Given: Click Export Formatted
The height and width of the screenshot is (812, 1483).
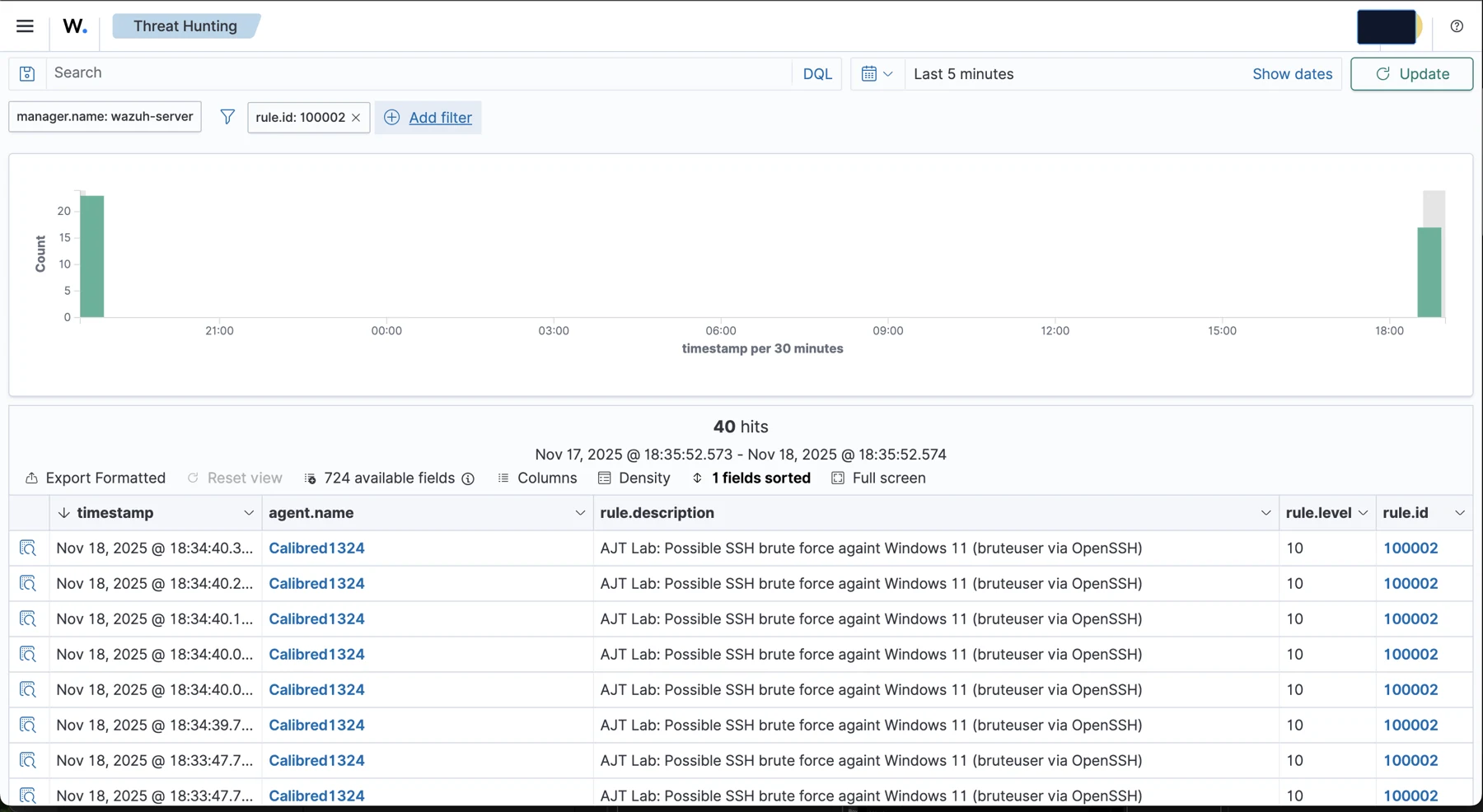Looking at the screenshot, I should [x=96, y=478].
